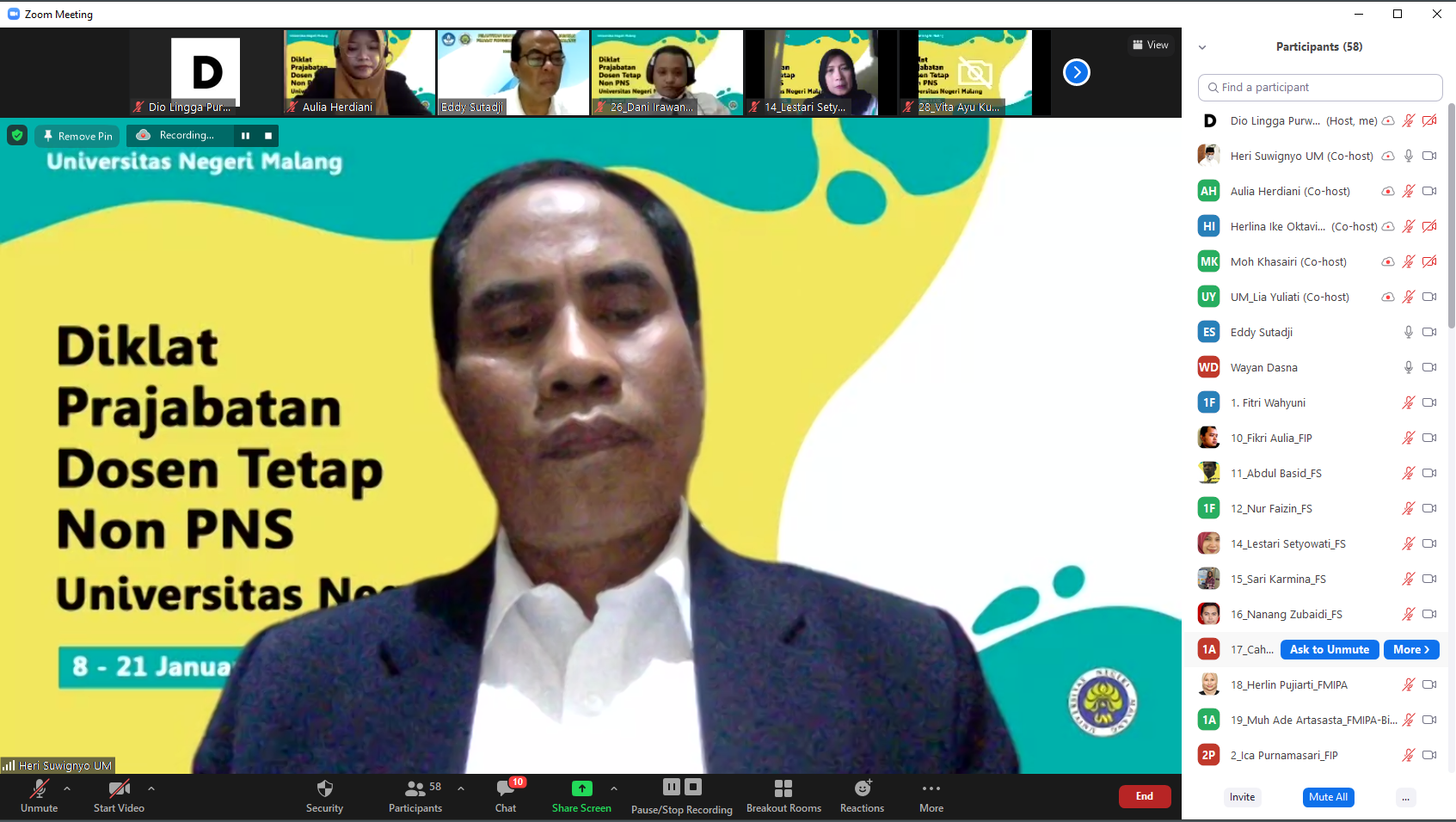Toggle Heri Suwignyo's microphone in the list

(1409, 156)
